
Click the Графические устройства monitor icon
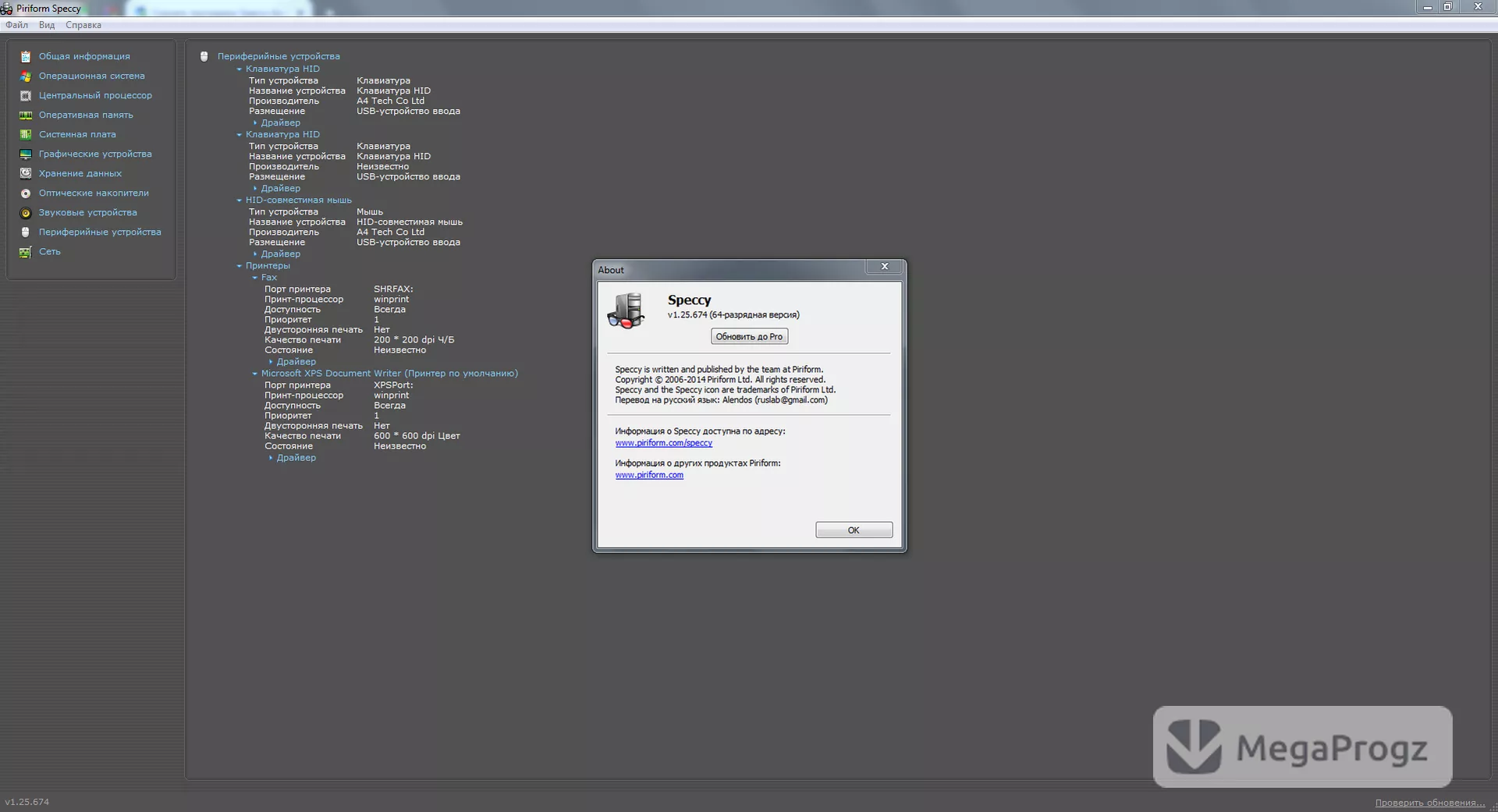coord(26,154)
